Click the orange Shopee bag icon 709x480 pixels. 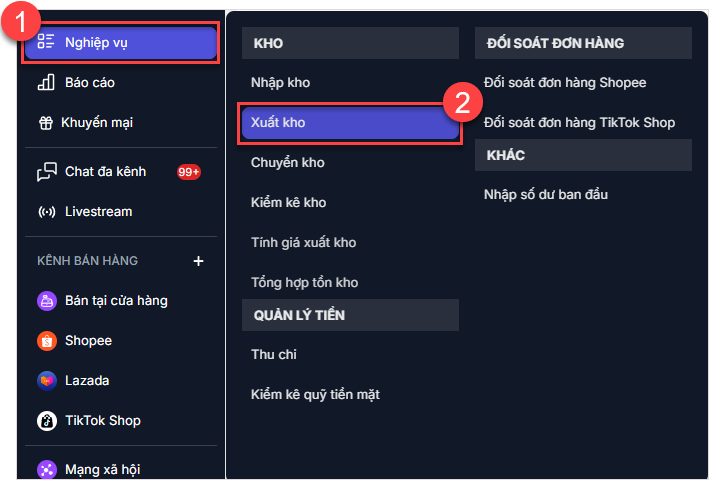(46, 340)
